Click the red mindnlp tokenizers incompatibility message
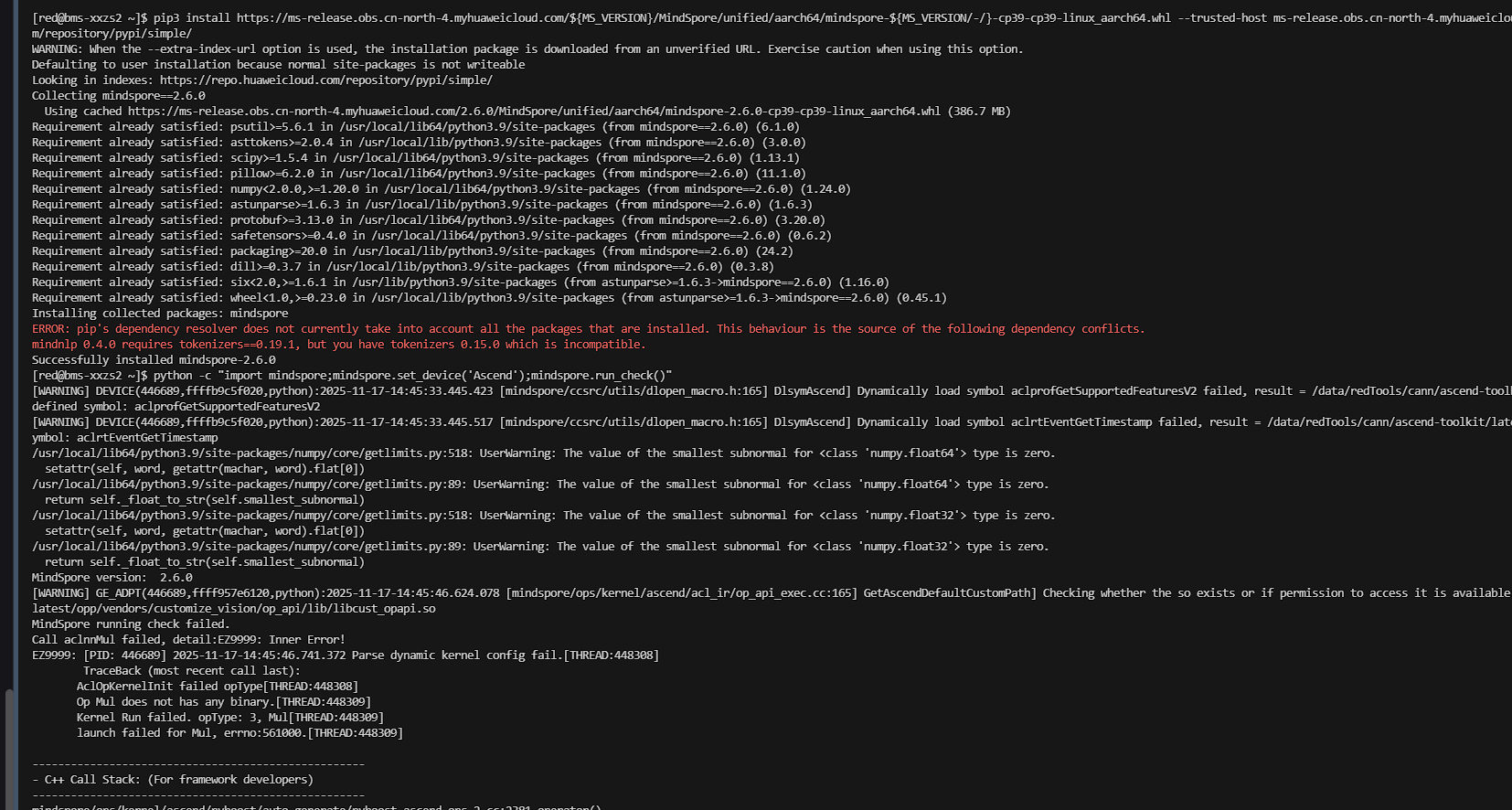This screenshot has height=810, width=1512. (x=338, y=345)
